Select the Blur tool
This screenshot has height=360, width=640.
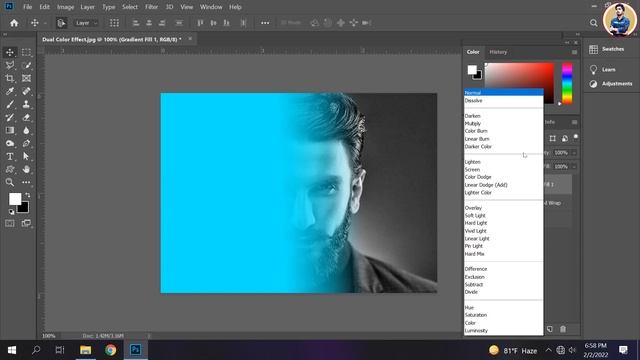point(26,131)
